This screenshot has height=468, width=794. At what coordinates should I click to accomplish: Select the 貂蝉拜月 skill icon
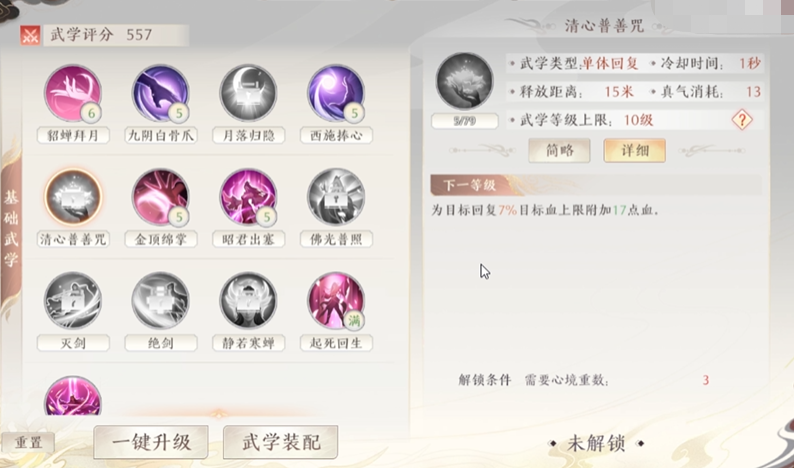click(x=73, y=94)
